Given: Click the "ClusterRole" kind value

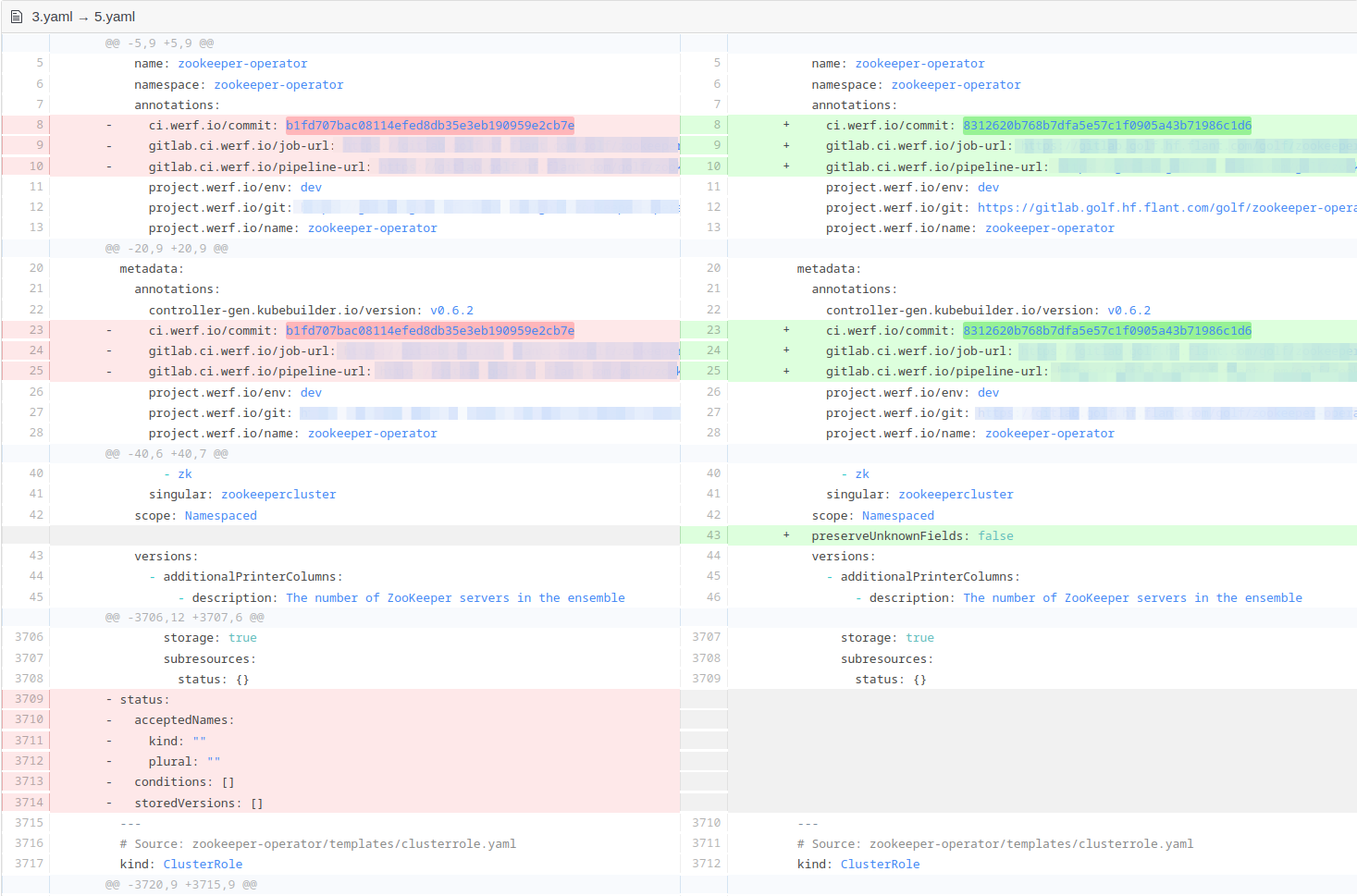Looking at the screenshot, I should click(x=203, y=864).
